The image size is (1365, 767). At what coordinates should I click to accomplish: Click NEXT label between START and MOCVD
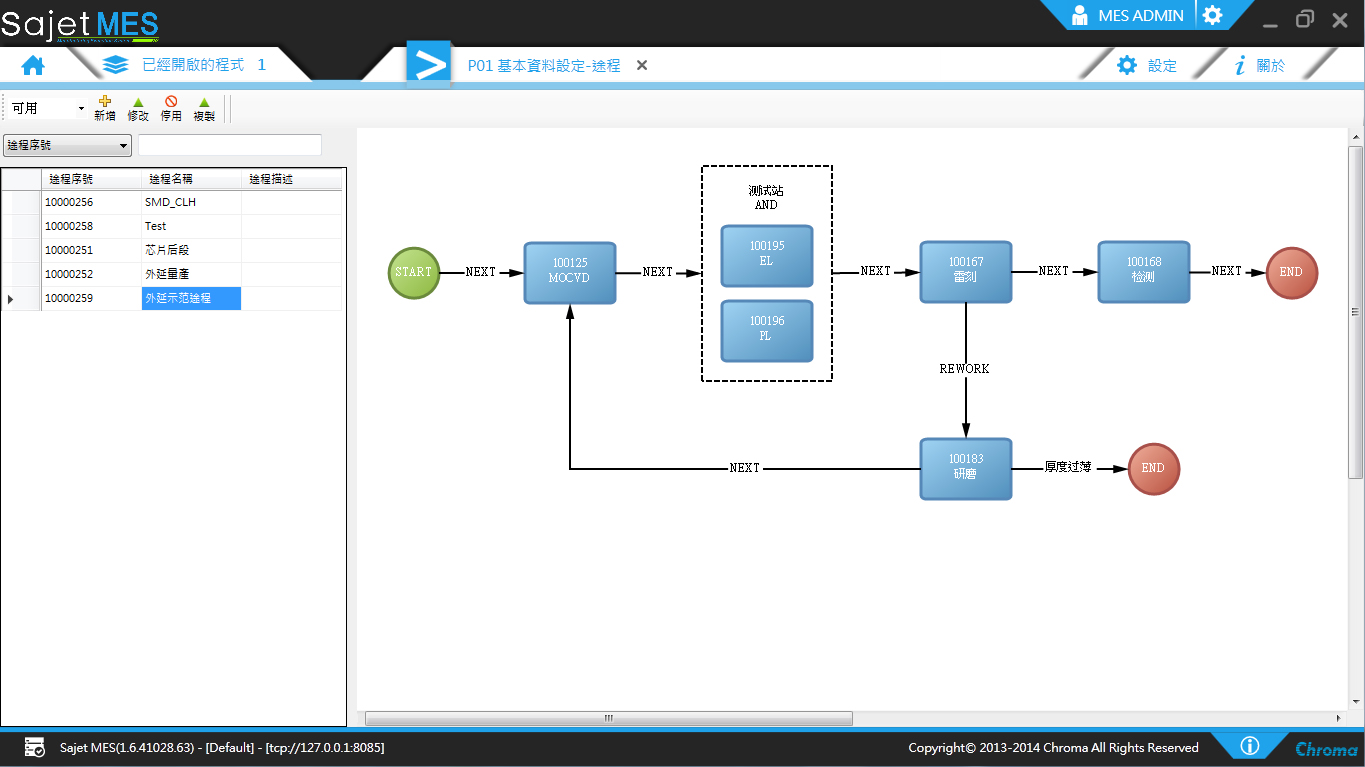coord(481,272)
